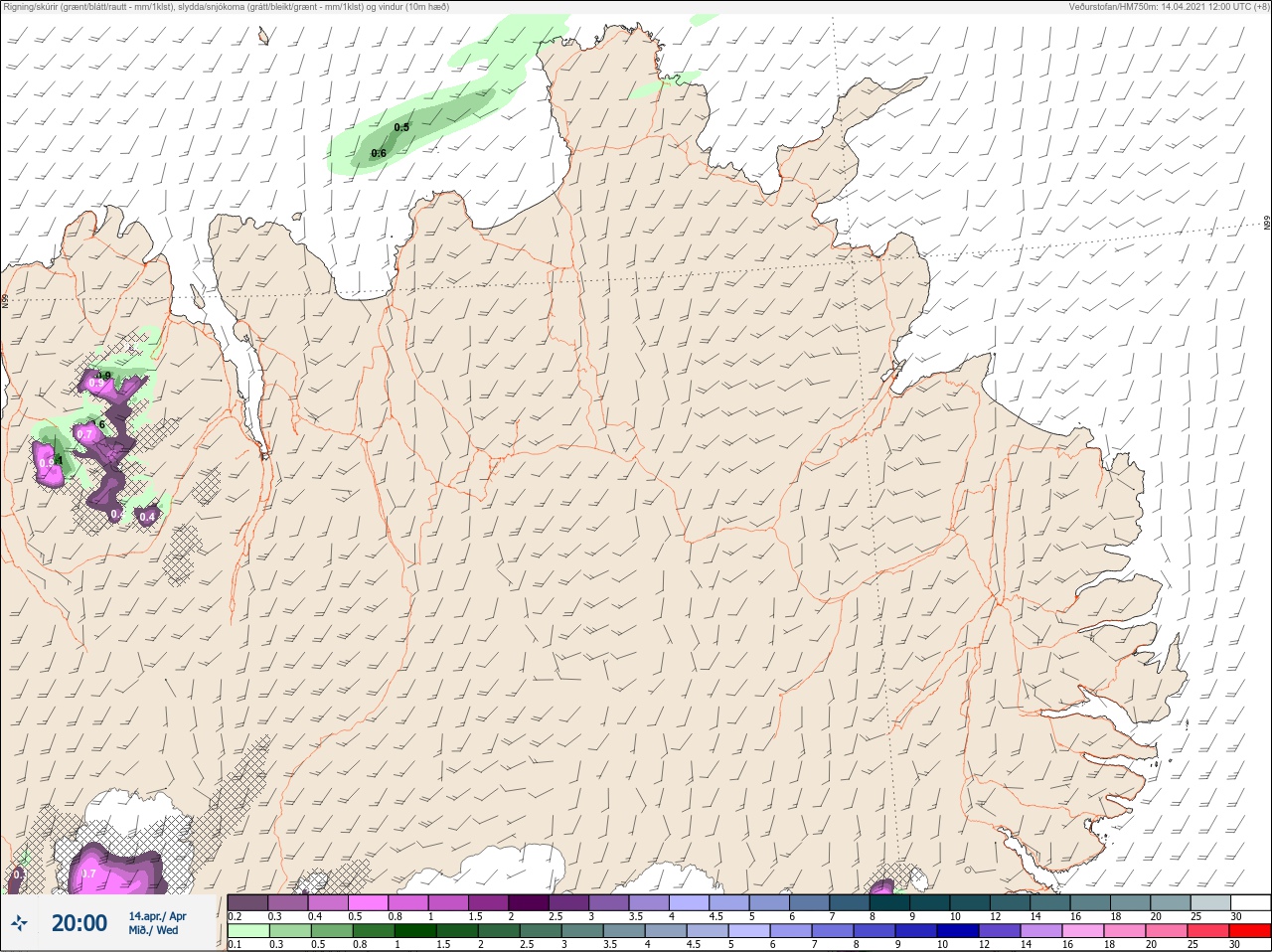Click the first mauve swatch in the snow legend
This screenshot has height=952, width=1272.
pyautogui.click(x=247, y=902)
